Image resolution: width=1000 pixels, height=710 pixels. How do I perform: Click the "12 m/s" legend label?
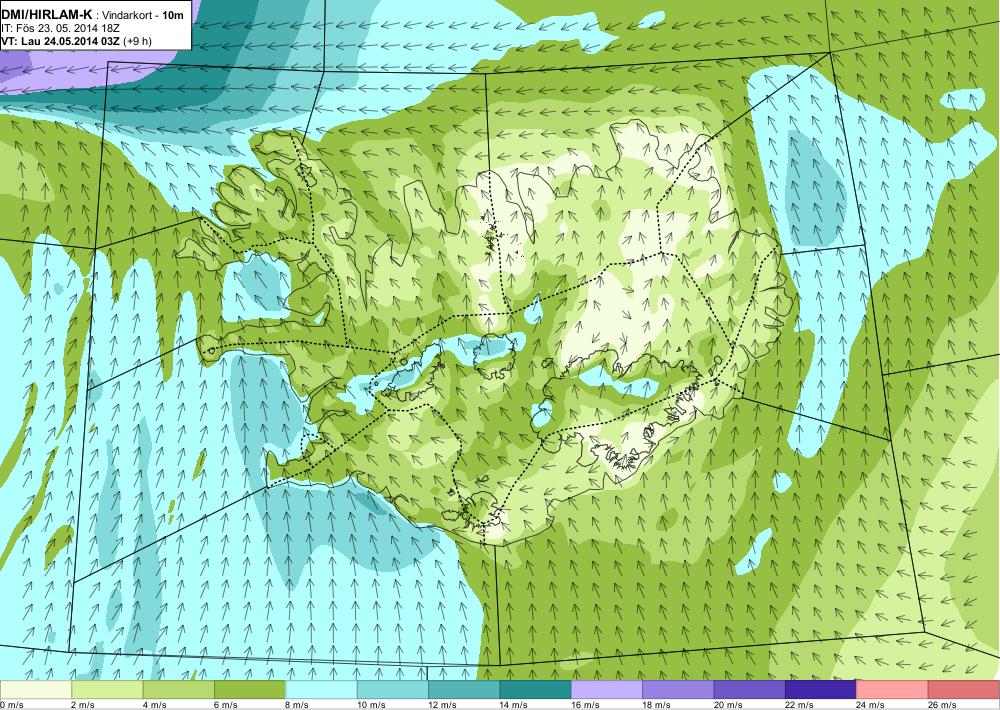[x=443, y=705]
